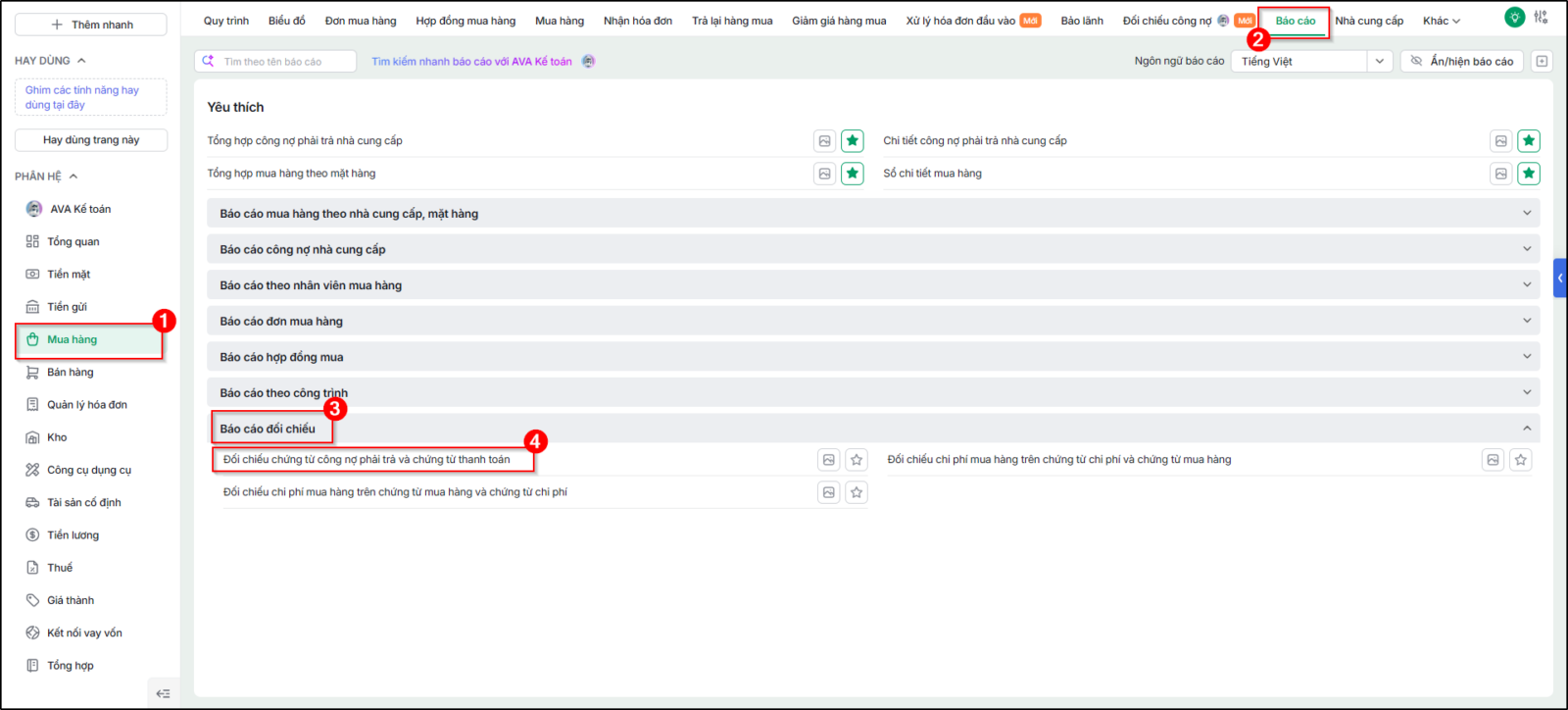This screenshot has width=1568, height=710.
Task: Click the plus box icon beside Ẩn/hiện báo cáo
Action: [1542, 61]
